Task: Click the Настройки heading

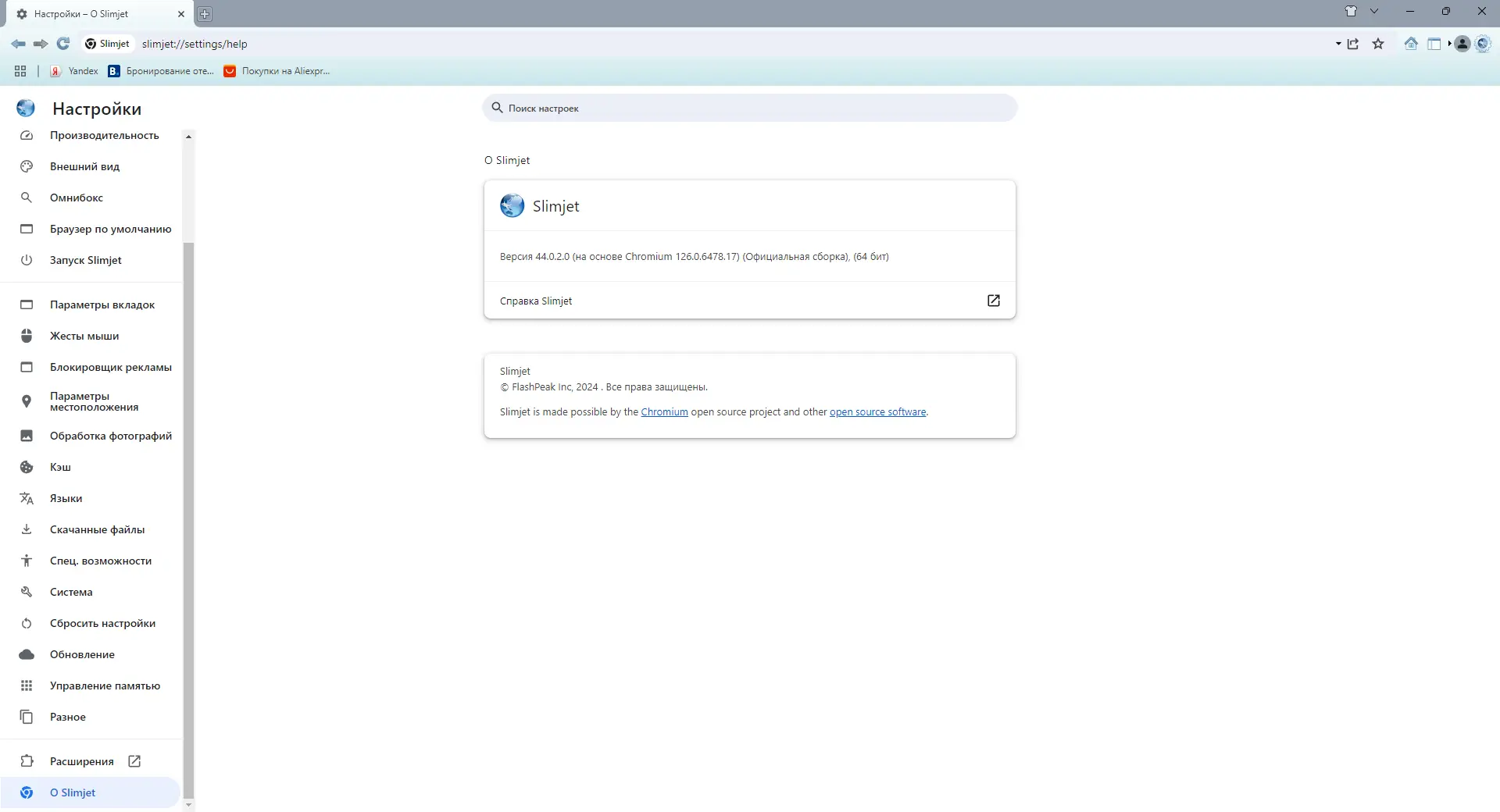Action: tap(97, 109)
